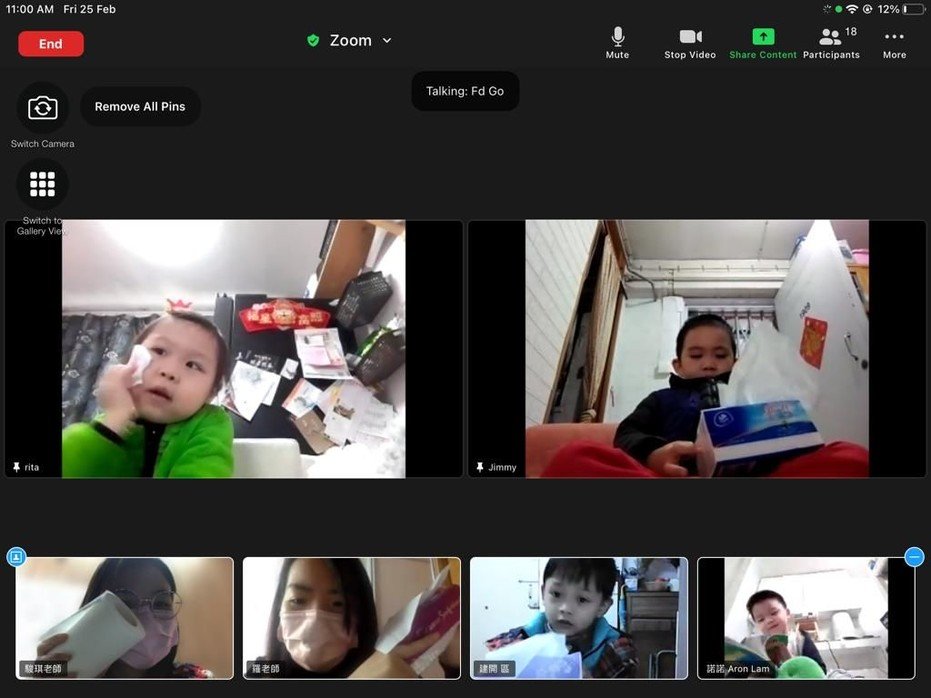Select Jimmy's pinned video tile
931x698 pixels.
697,348
